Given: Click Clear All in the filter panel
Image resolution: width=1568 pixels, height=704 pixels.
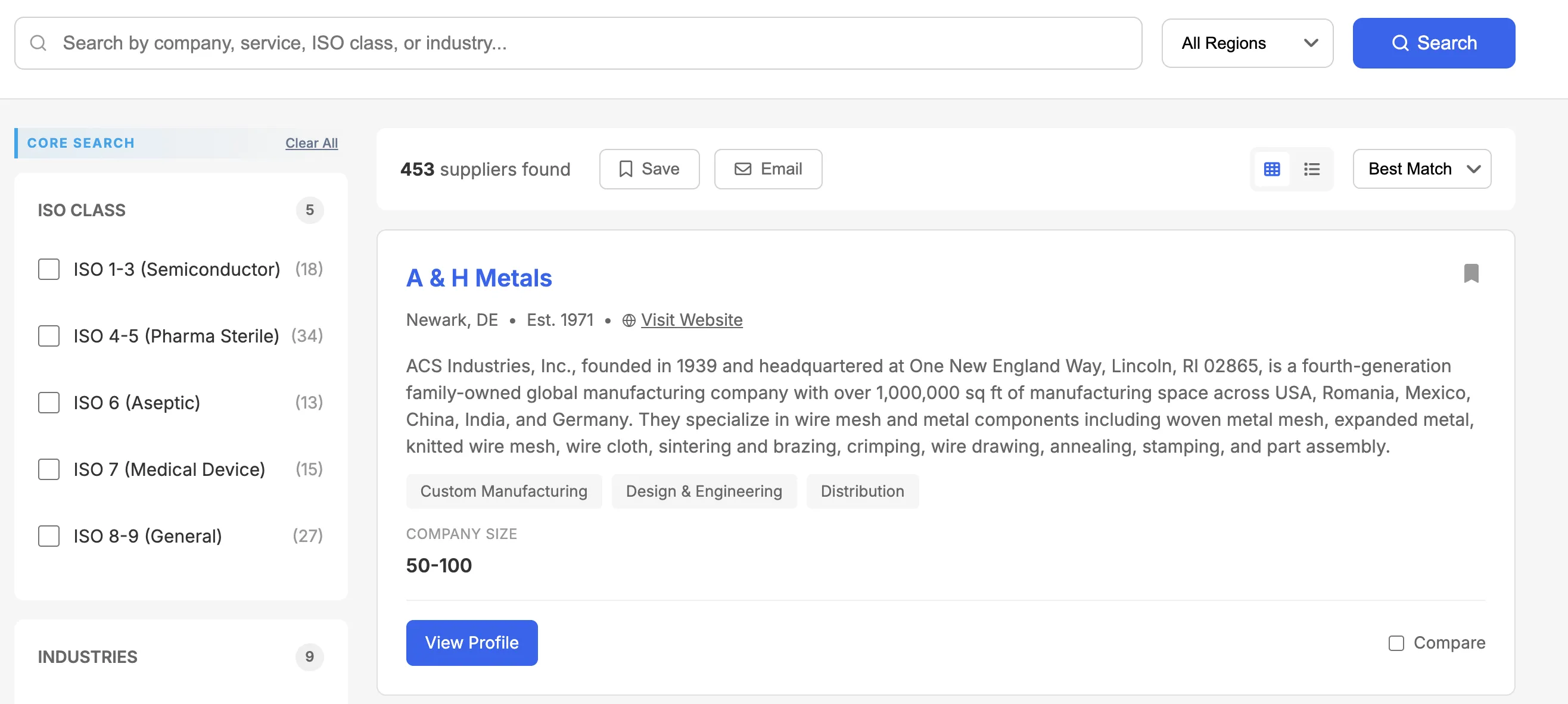Looking at the screenshot, I should pyautogui.click(x=311, y=142).
